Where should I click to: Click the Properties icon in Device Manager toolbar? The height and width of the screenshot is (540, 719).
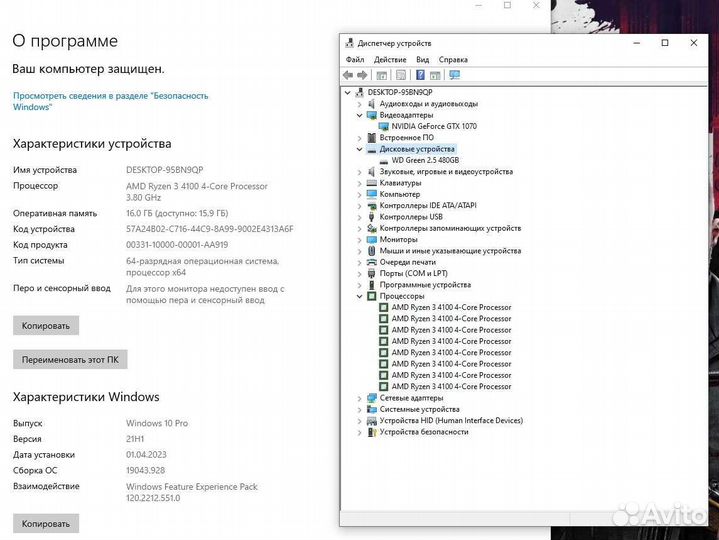pos(401,75)
